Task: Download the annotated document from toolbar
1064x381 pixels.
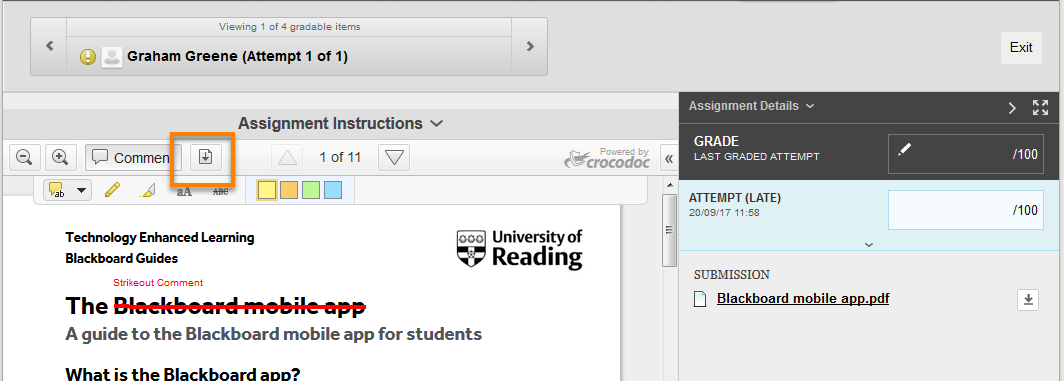Action: (x=206, y=158)
